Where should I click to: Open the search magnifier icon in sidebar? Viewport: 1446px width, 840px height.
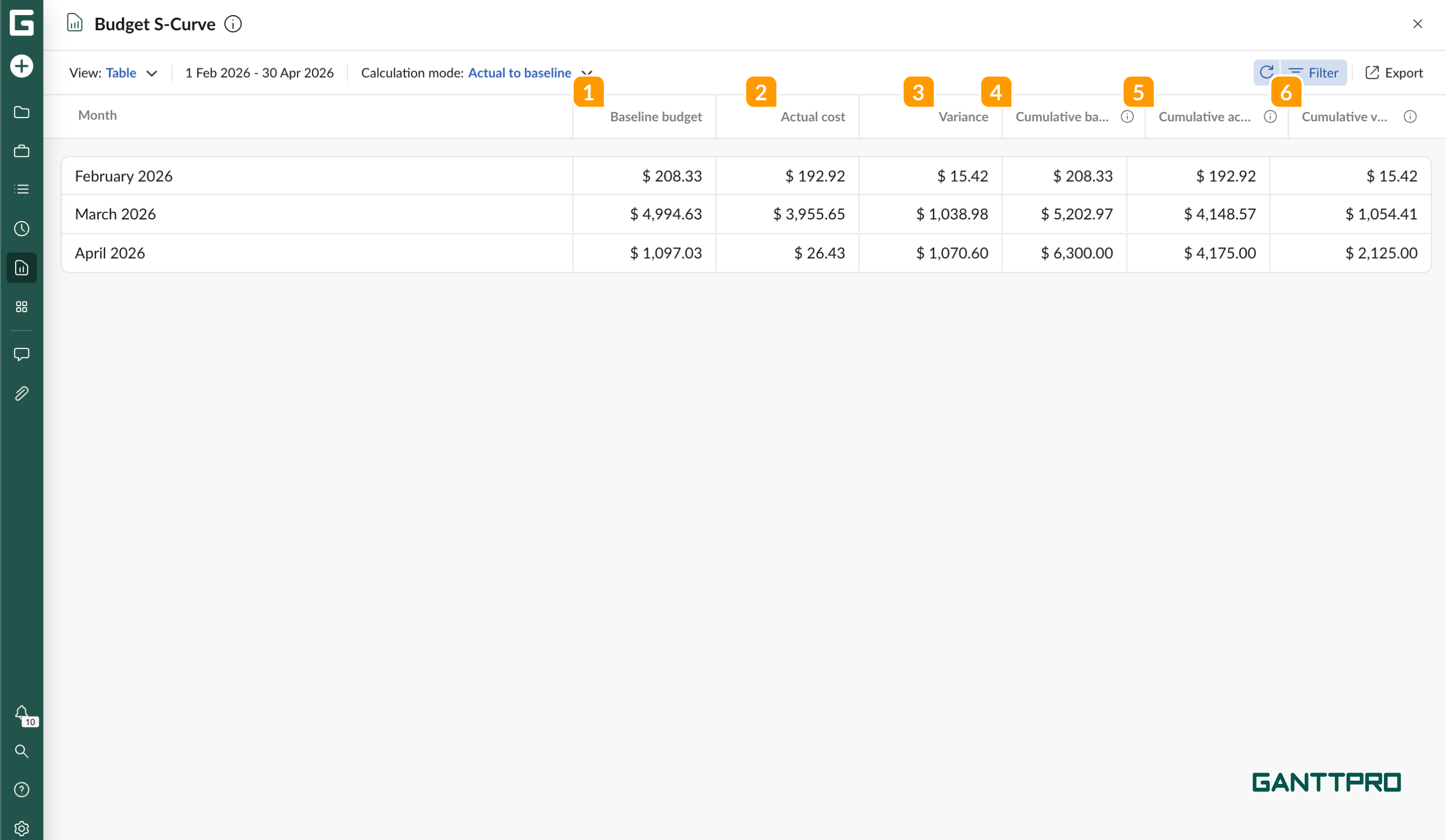pyautogui.click(x=21, y=751)
